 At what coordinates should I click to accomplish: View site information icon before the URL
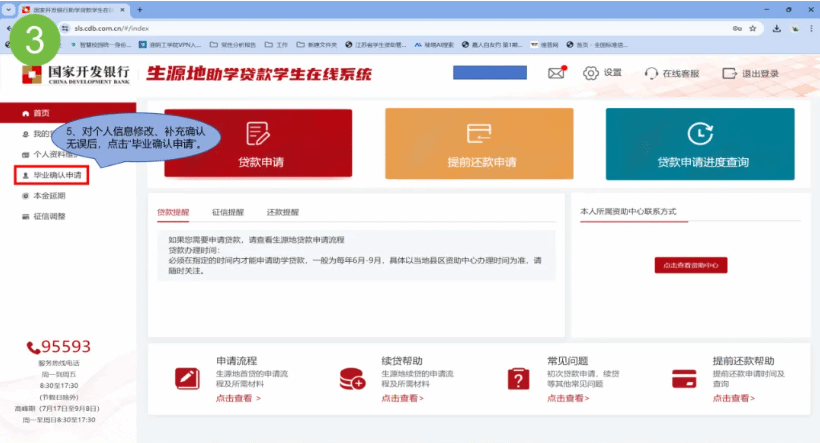[65, 28]
